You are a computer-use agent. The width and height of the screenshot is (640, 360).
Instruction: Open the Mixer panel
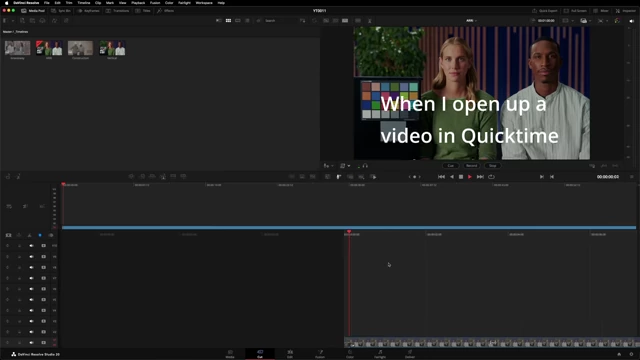[601, 11]
